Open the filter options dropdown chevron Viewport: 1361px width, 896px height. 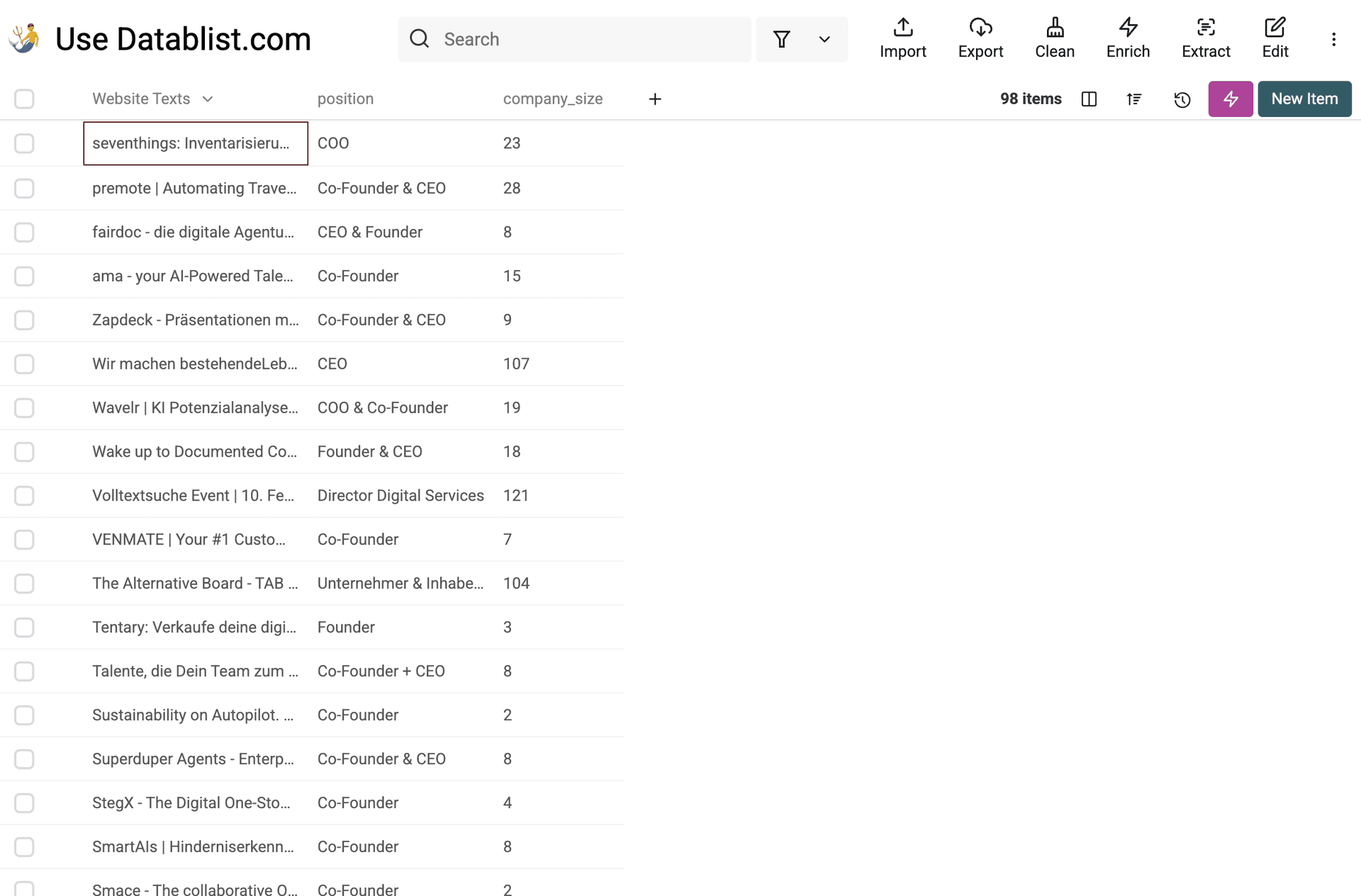[x=824, y=40]
